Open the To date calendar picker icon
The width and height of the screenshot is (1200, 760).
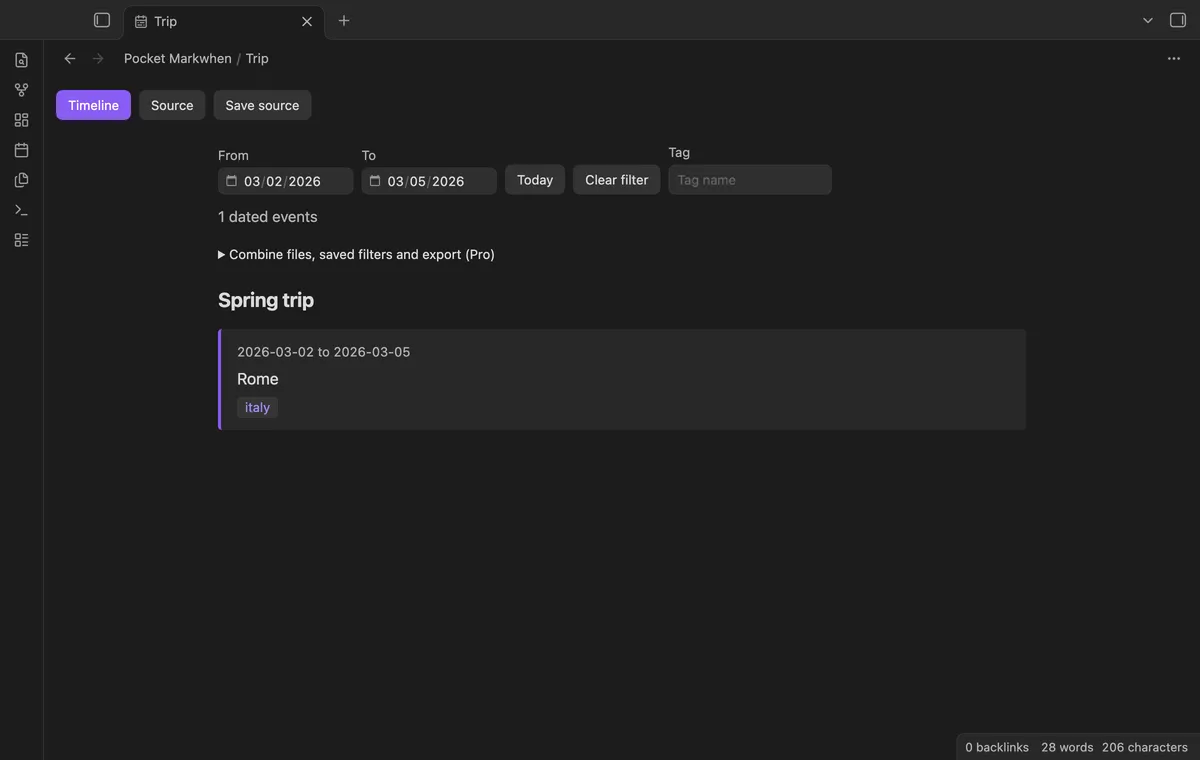[x=375, y=181]
